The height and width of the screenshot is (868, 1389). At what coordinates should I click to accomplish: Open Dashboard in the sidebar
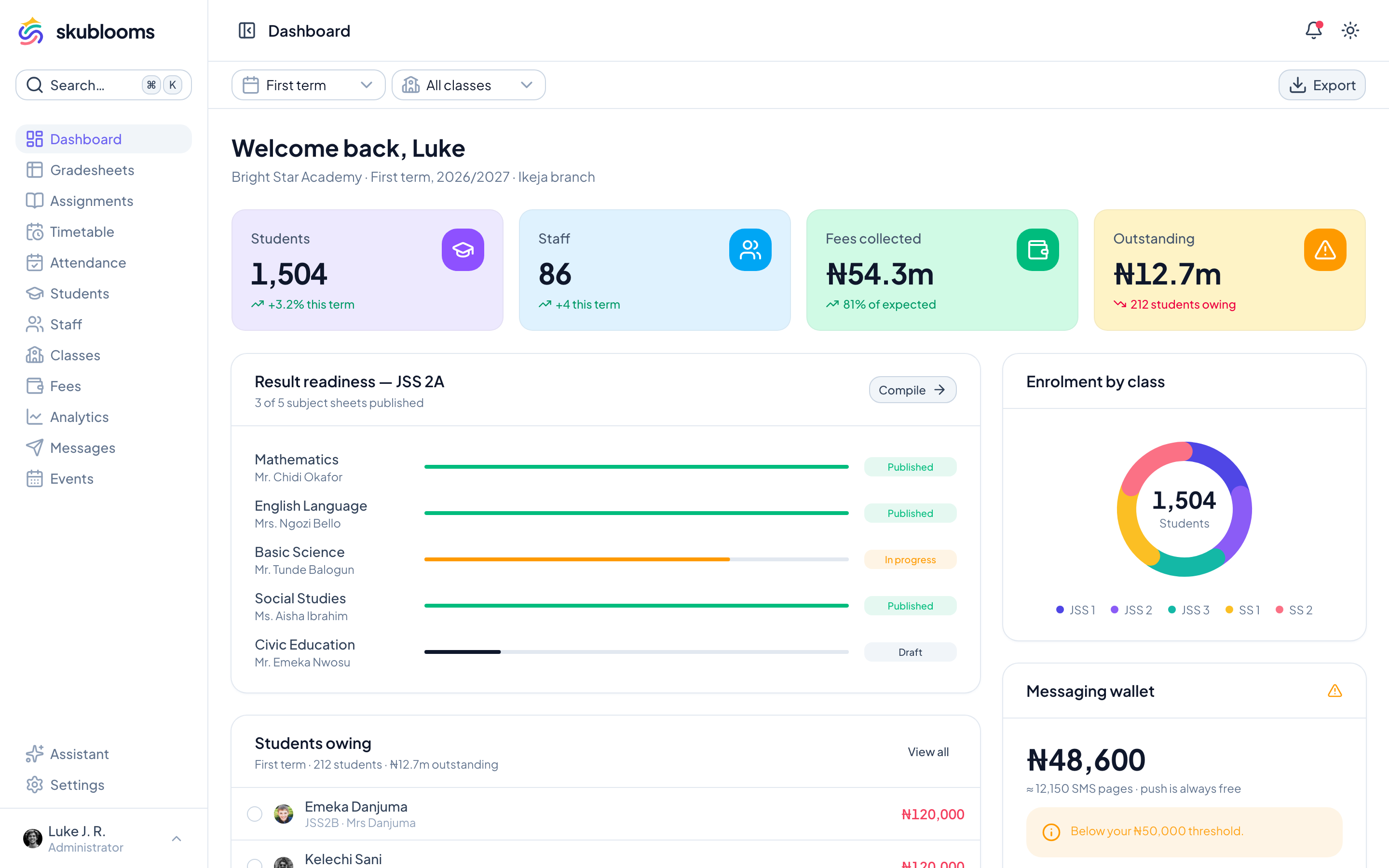click(x=103, y=139)
